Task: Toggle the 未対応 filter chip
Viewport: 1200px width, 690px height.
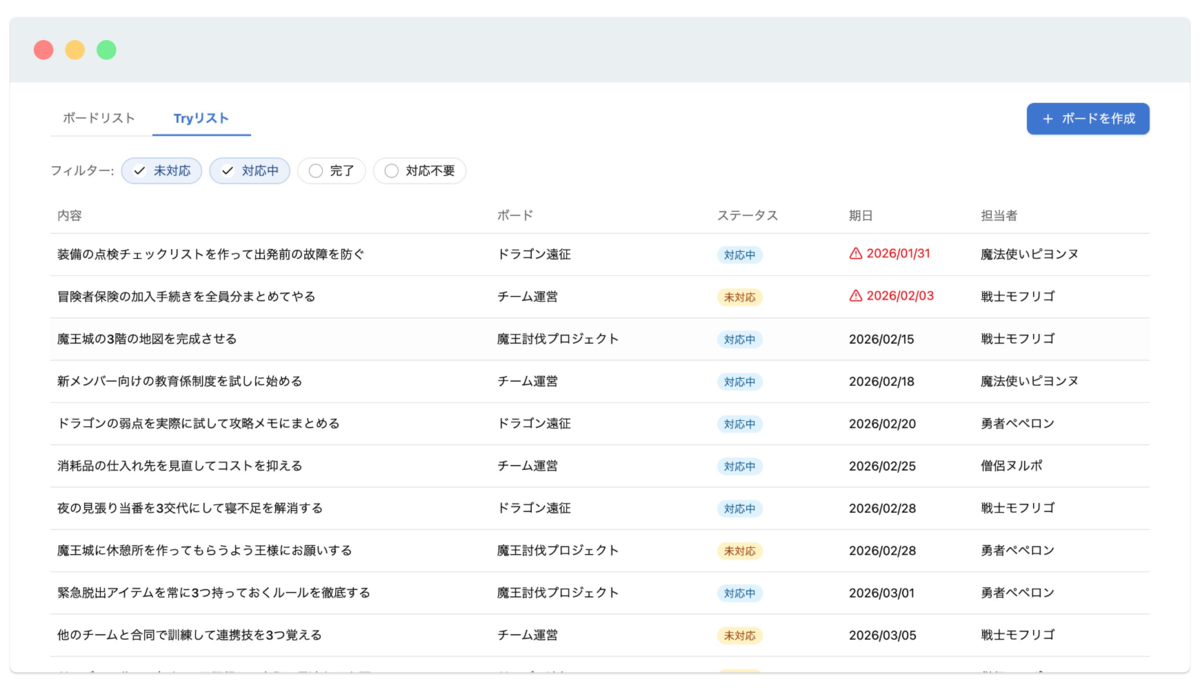Action: pos(162,171)
